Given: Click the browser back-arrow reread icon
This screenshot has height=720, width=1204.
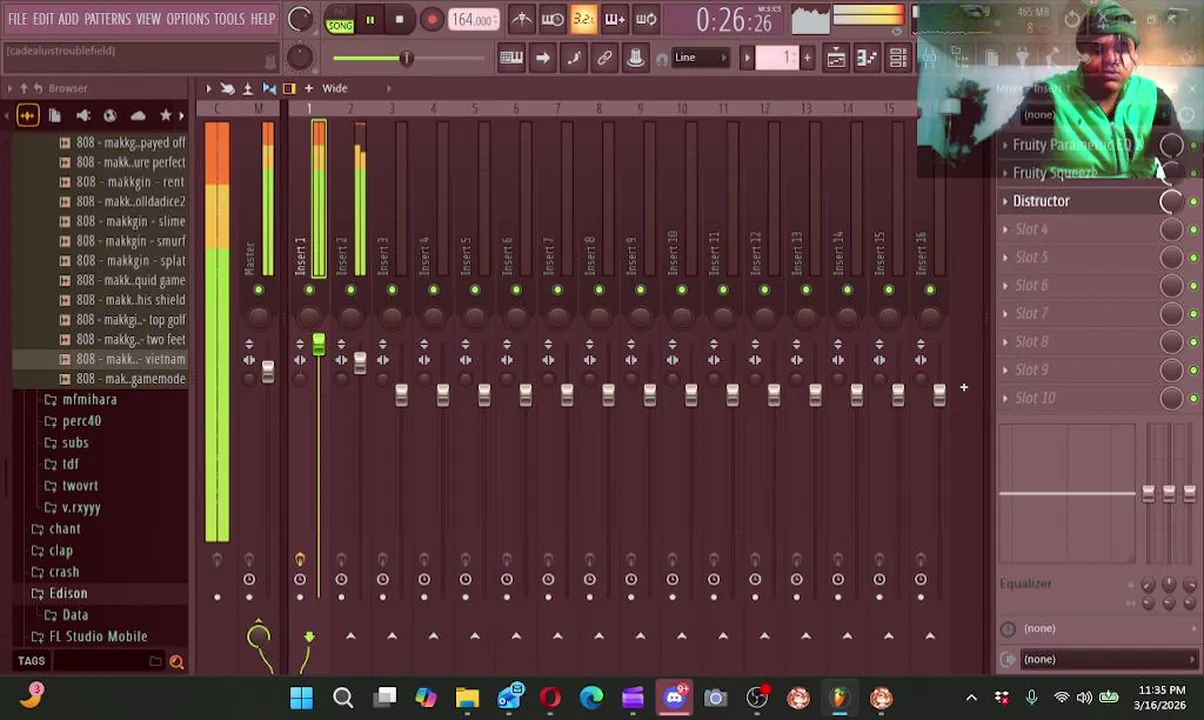Looking at the screenshot, I should coord(38,88).
